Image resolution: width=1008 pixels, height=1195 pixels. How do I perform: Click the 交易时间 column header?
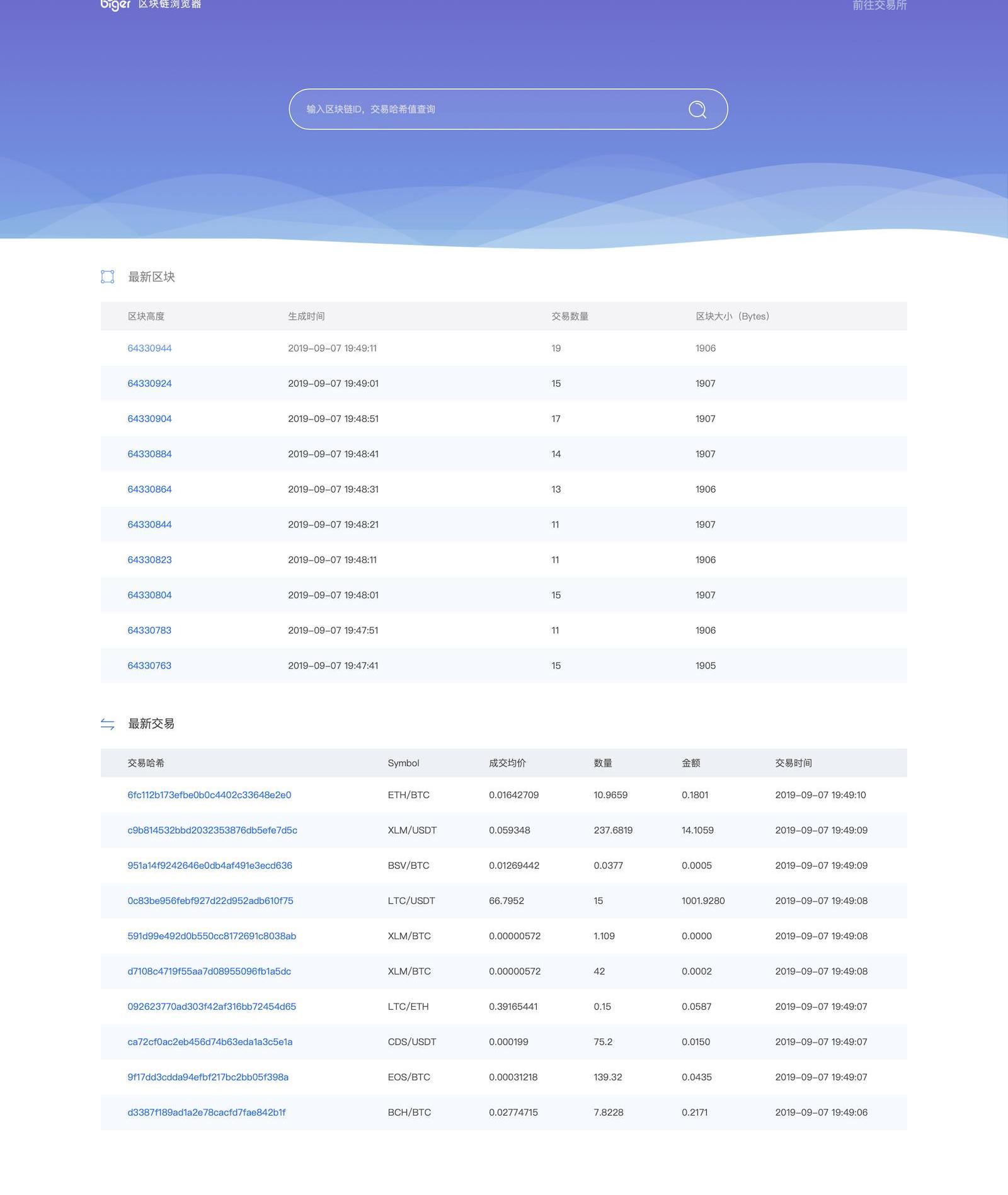(793, 763)
